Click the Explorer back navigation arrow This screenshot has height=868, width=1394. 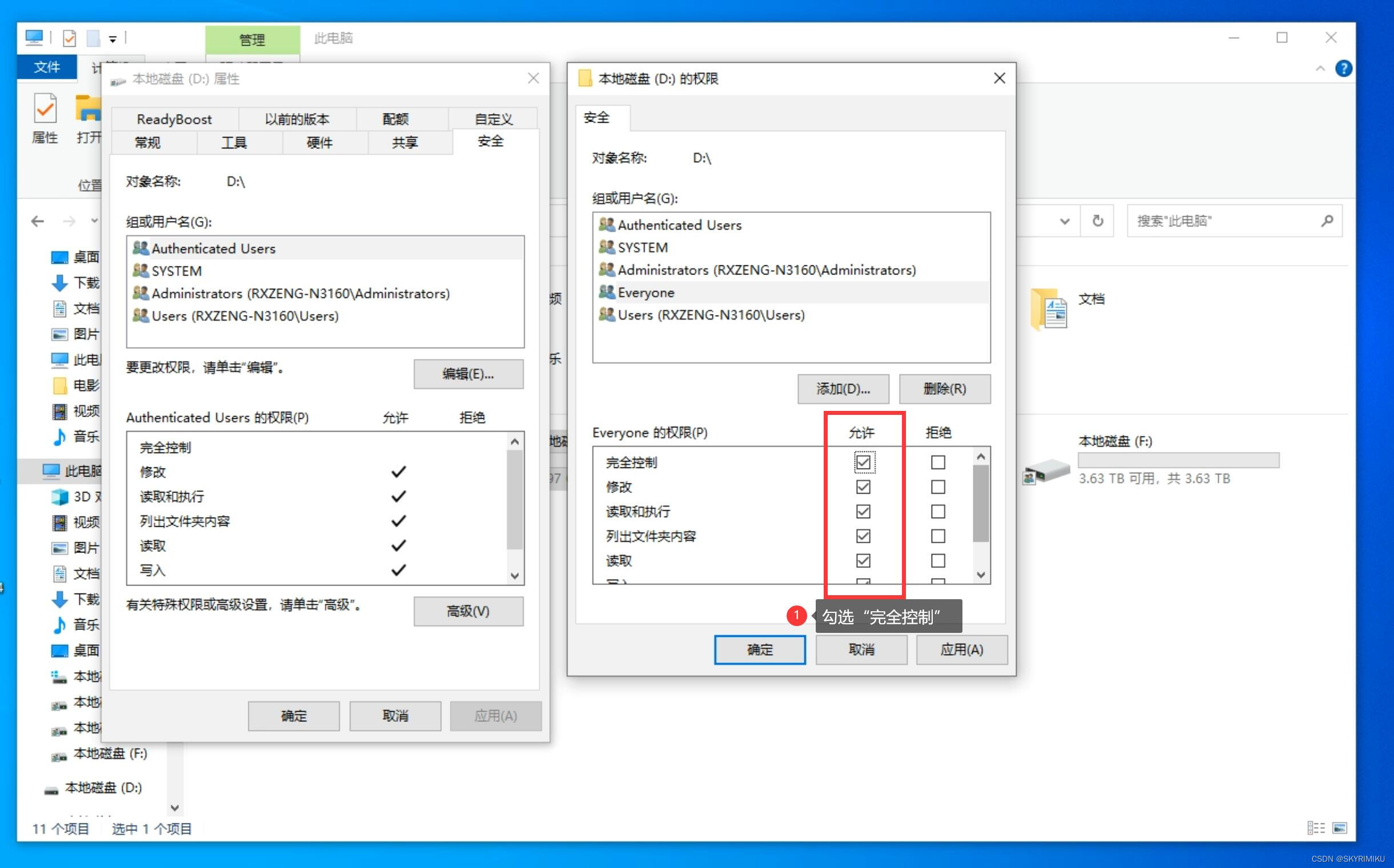coord(38,221)
